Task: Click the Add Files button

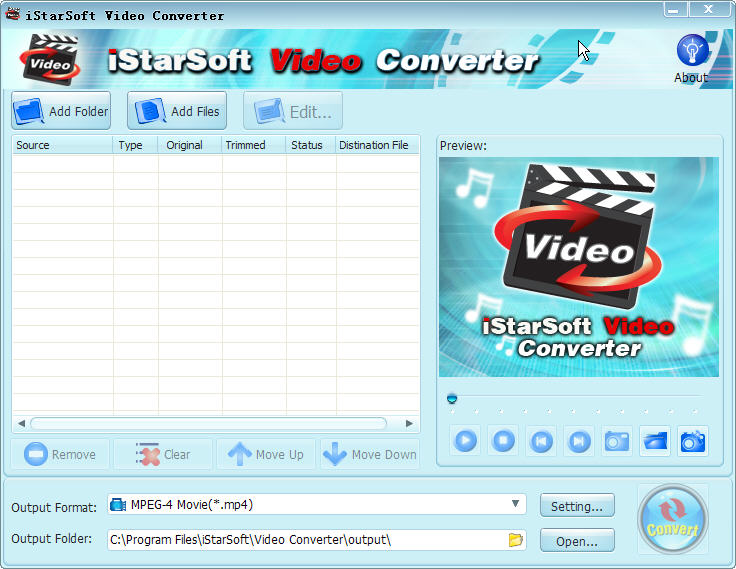Action: point(177,111)
